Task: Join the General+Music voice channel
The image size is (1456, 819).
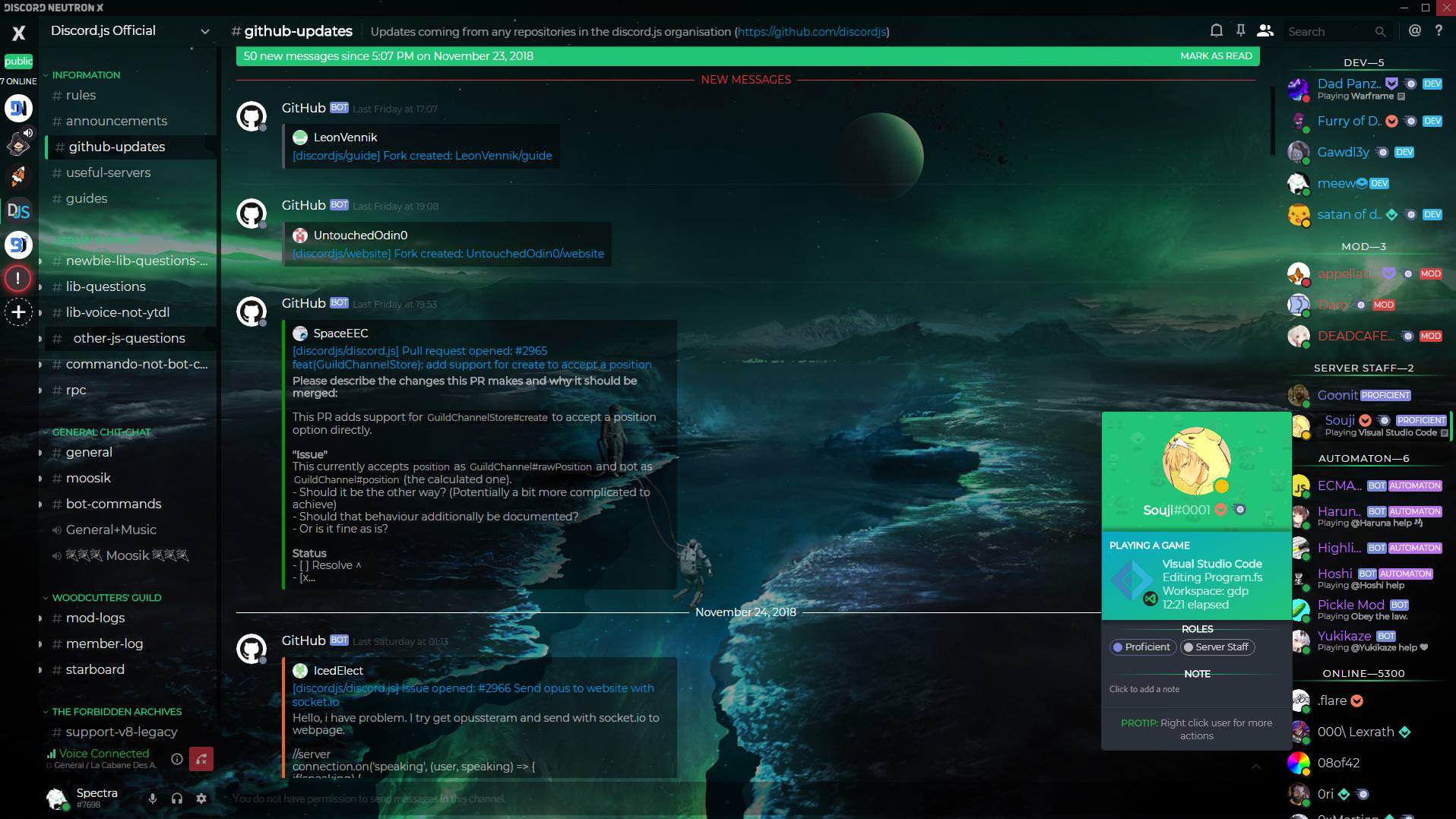Action: (x=129, y=530)
